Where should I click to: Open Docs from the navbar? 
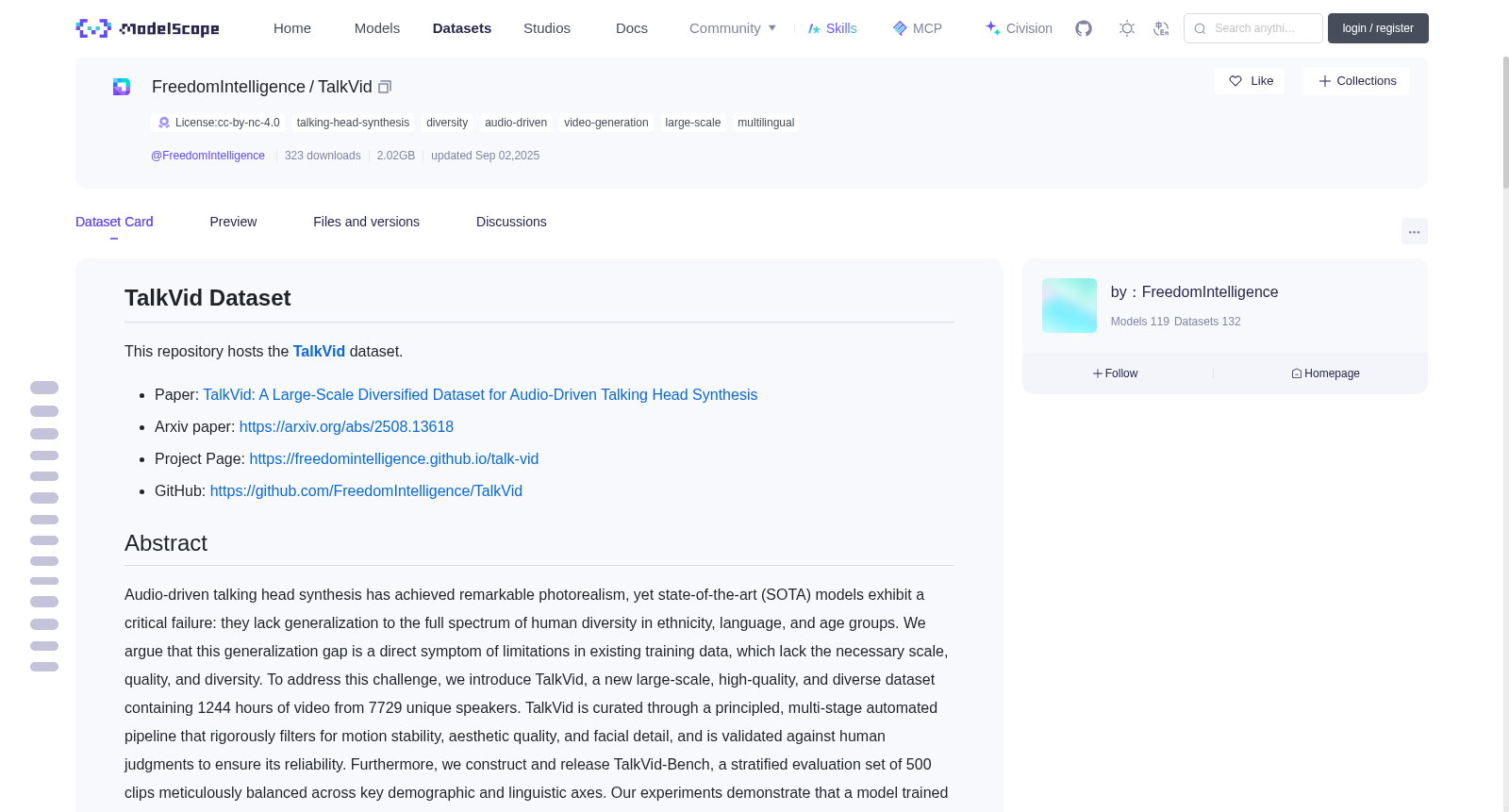point(632,28)
